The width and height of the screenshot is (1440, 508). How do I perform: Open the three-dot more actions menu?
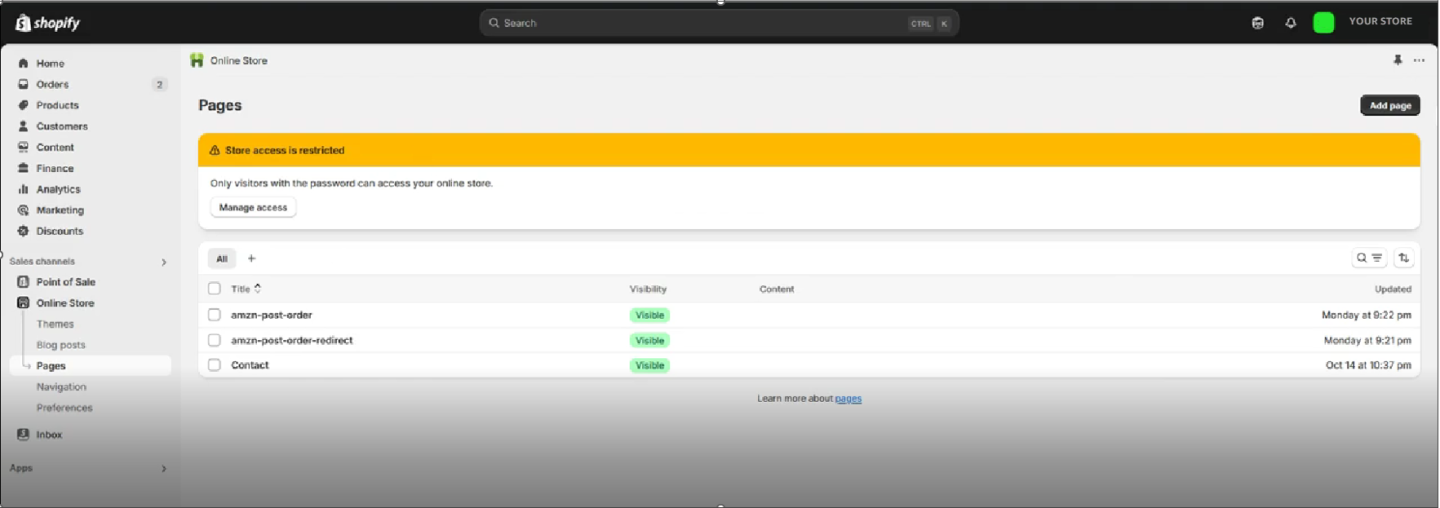(x=1419, y=61)
